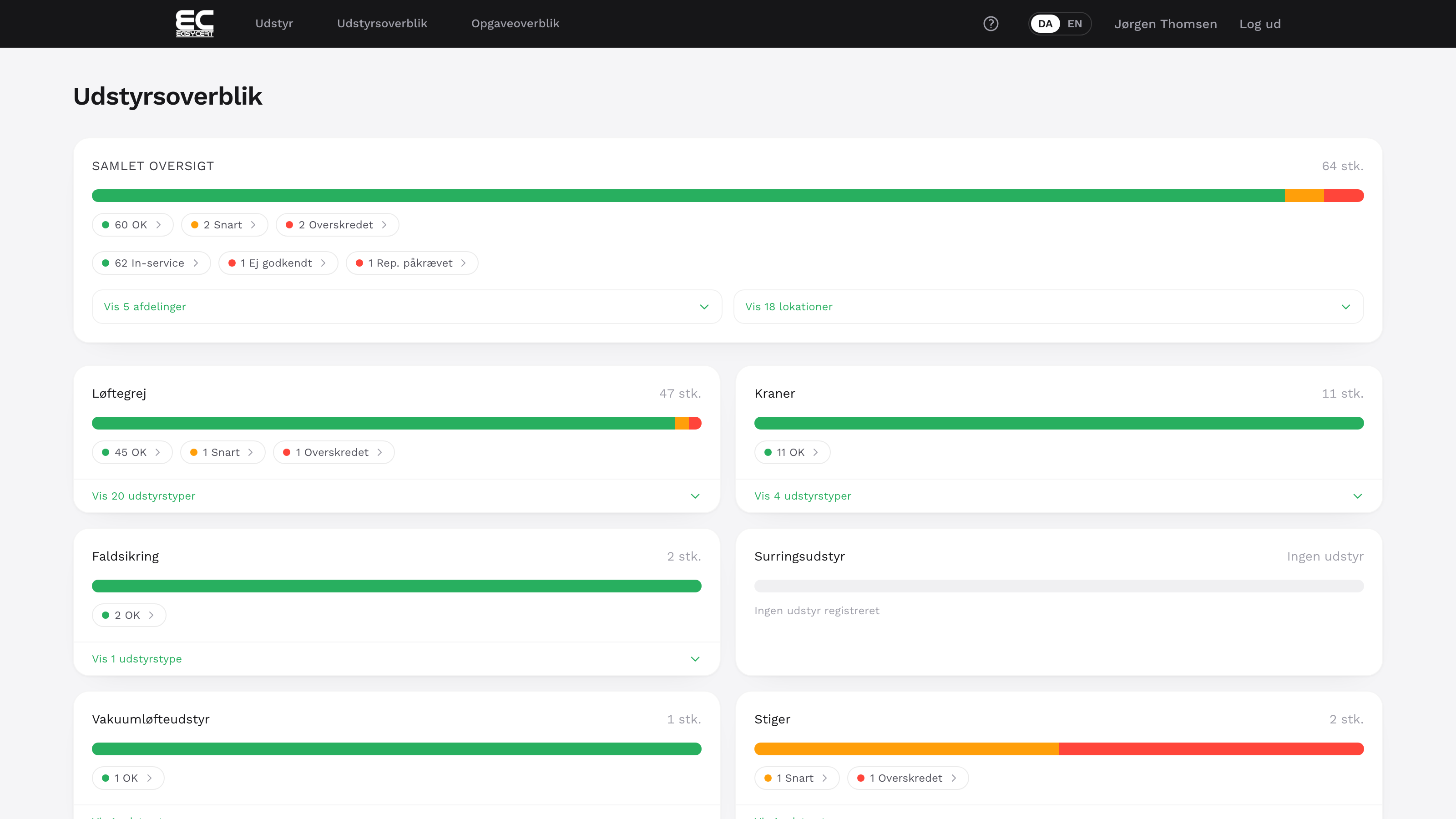Open 1 Snart chip under Stiger
1456x819 pixels.
(x=797, y=779)
